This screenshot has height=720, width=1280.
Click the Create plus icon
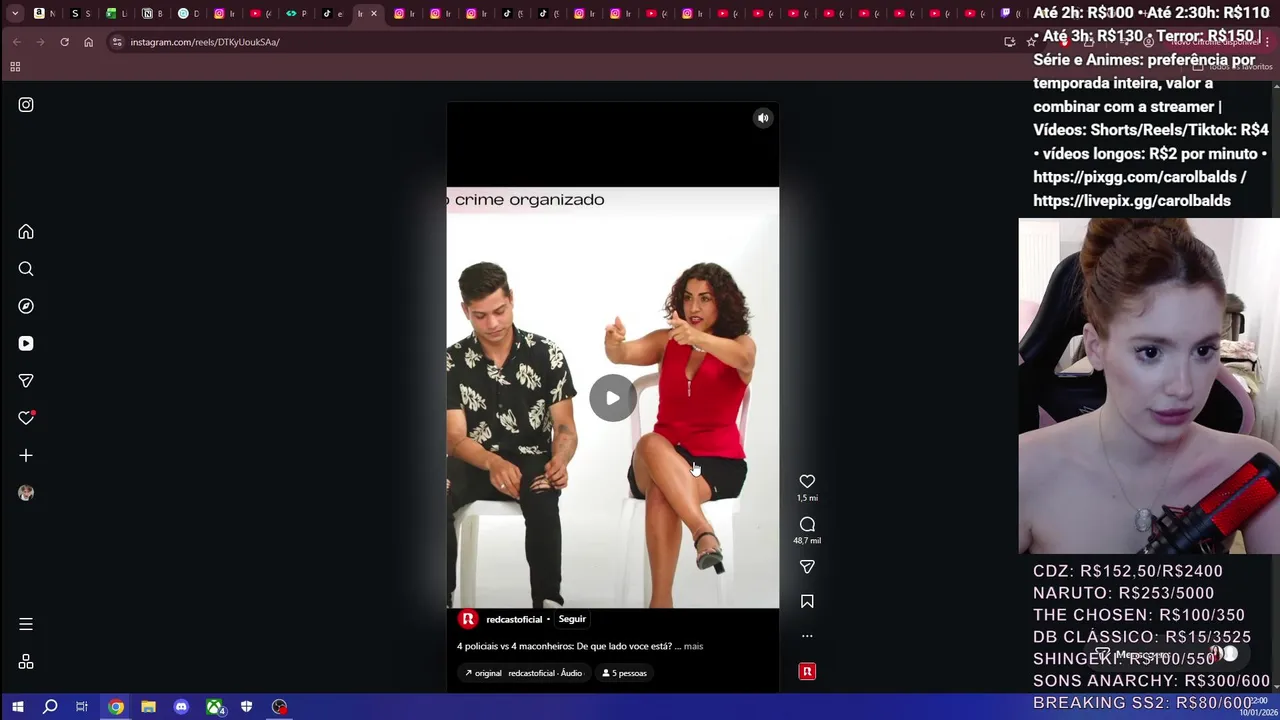click(x=26, y=455)
